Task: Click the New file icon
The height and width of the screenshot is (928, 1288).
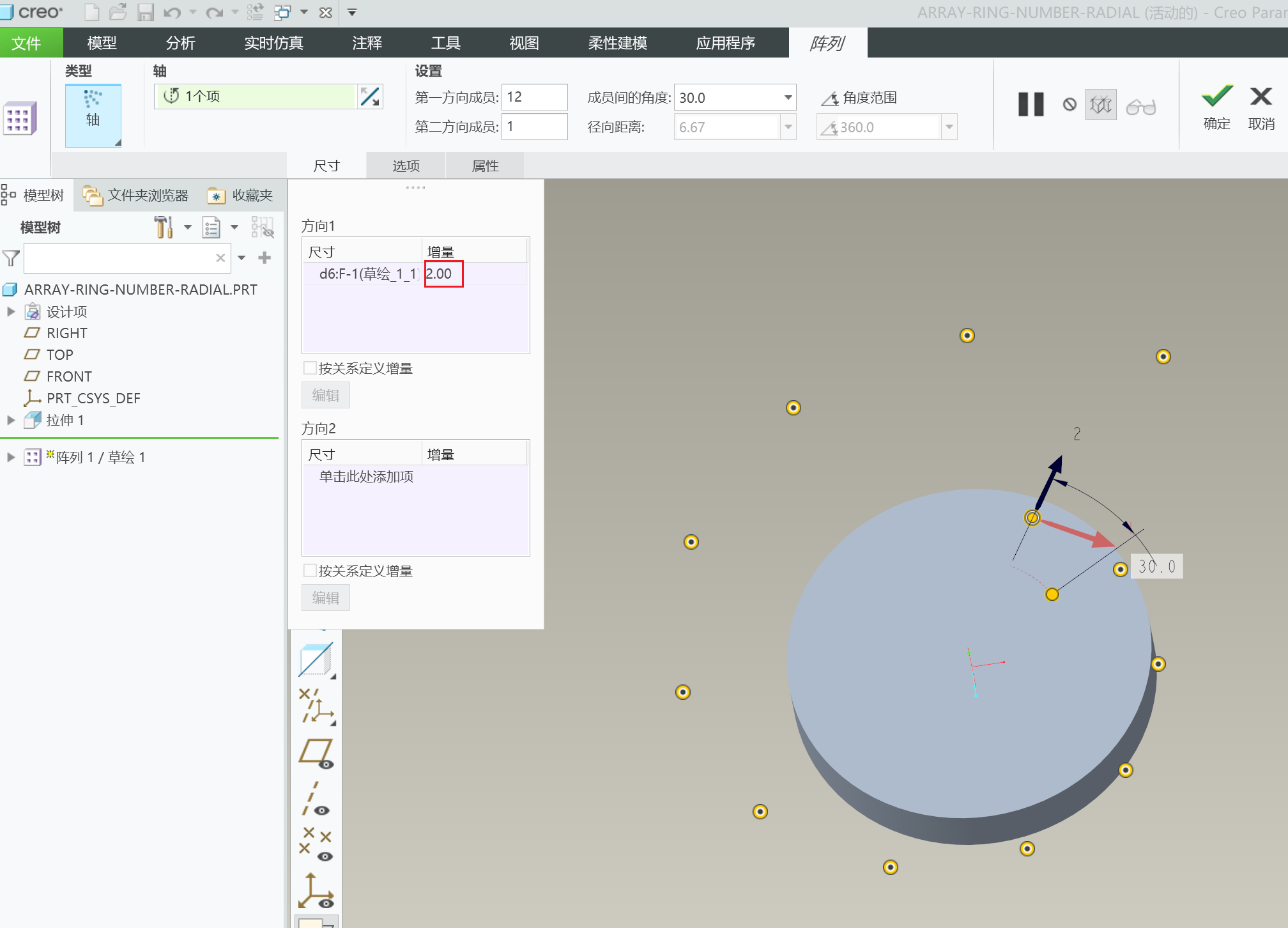Action: tap(92, 12)
